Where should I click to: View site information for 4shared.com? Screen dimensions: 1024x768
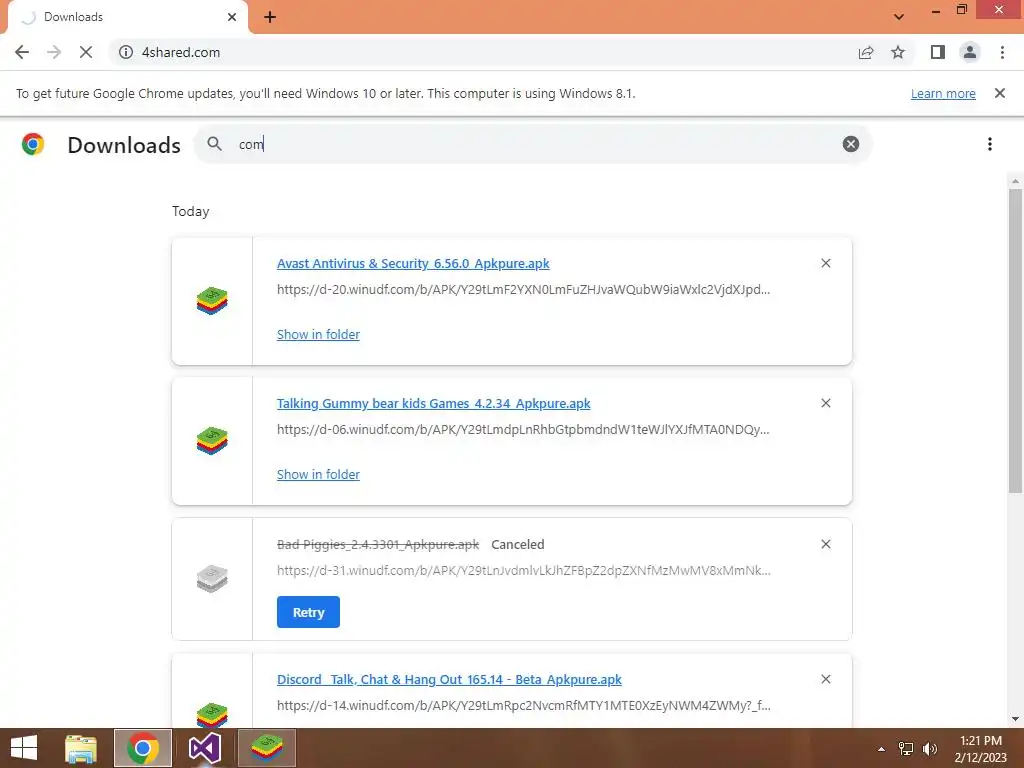126,52
